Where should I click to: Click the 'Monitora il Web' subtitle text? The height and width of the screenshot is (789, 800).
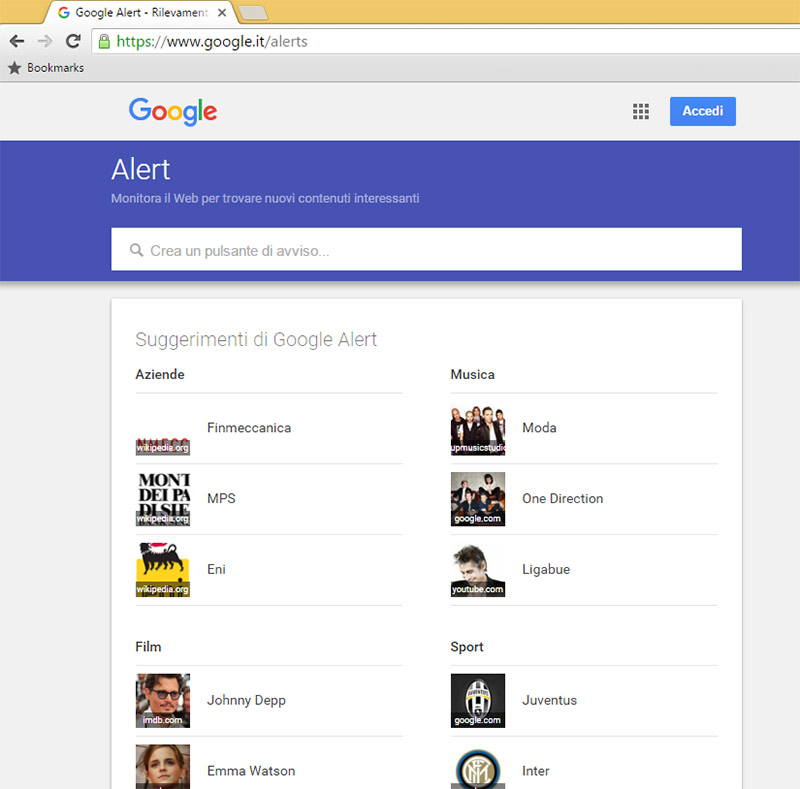265,198
